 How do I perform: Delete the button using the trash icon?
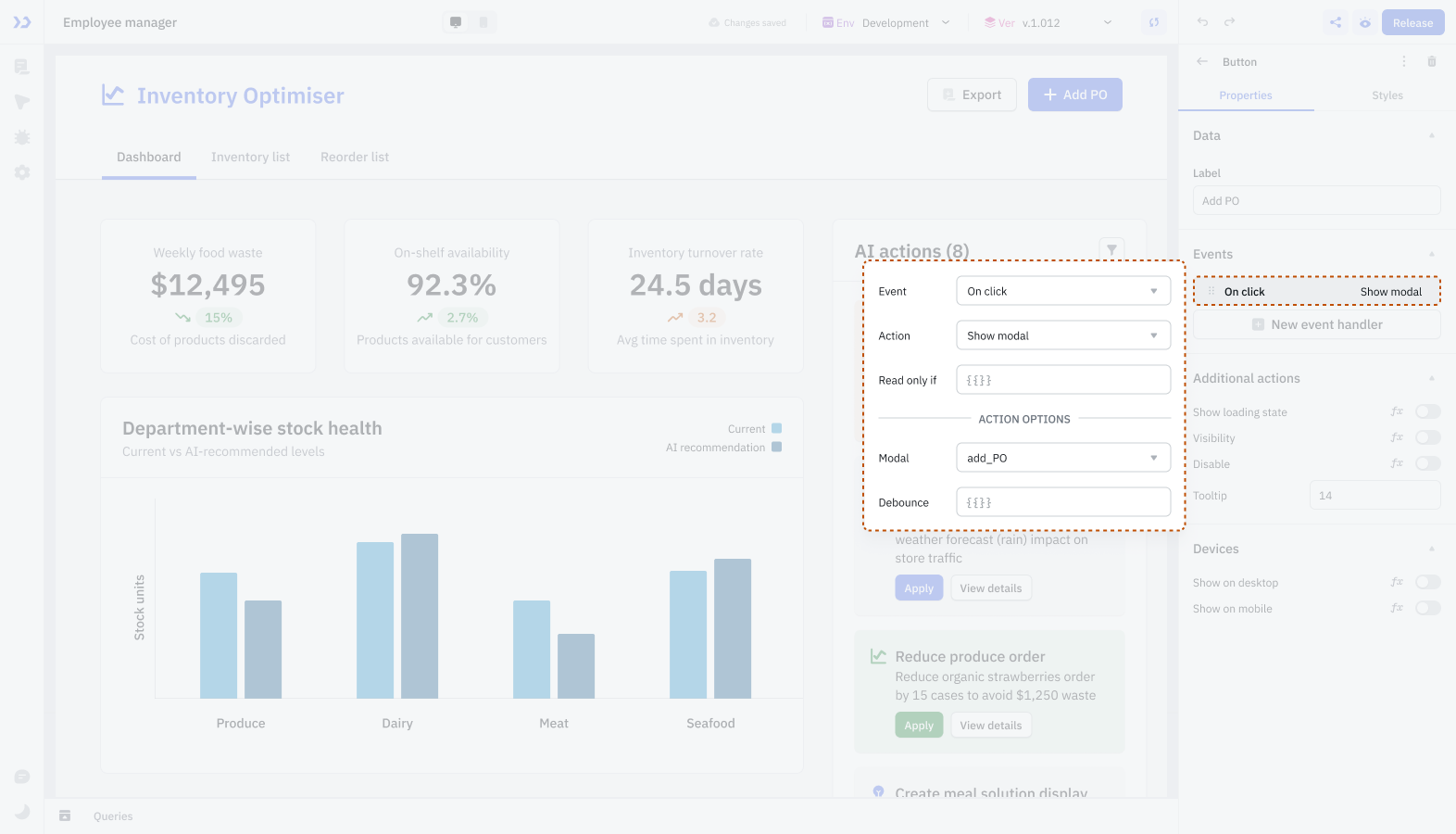(x=1431, y=61)
